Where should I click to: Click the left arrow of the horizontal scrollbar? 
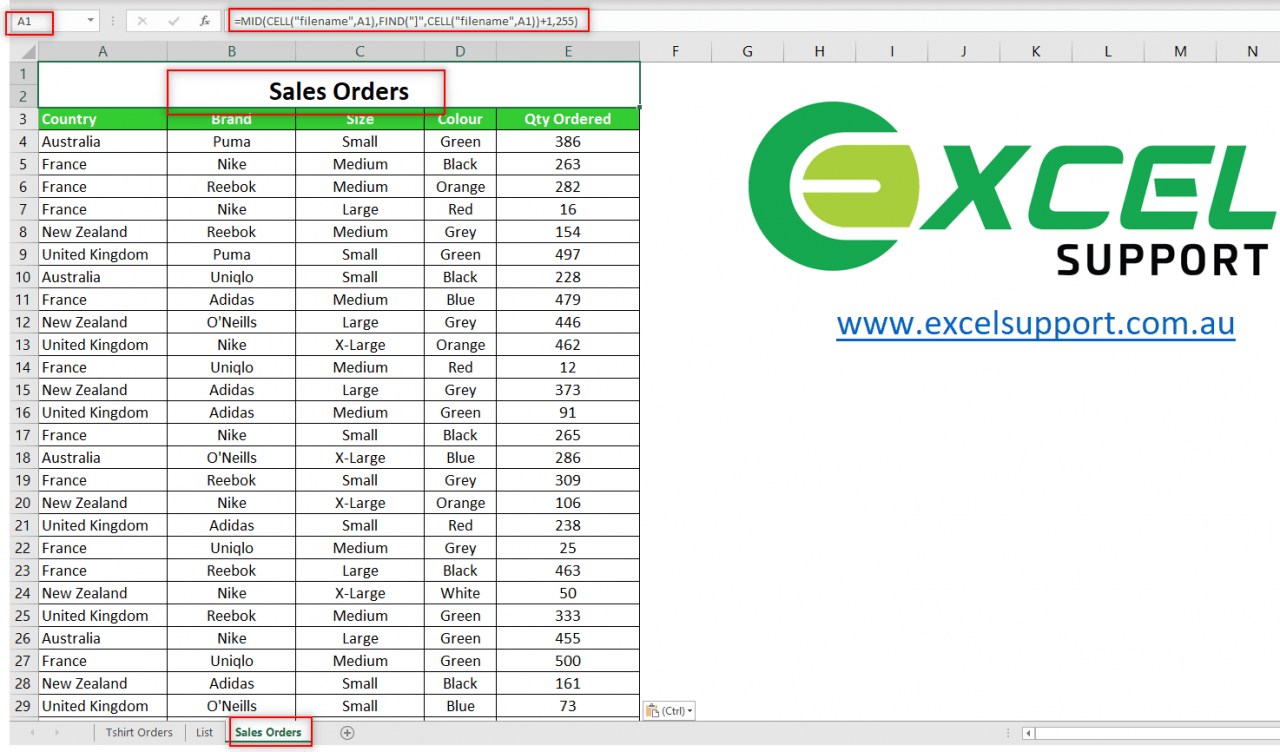click(x=1027, y=732)
